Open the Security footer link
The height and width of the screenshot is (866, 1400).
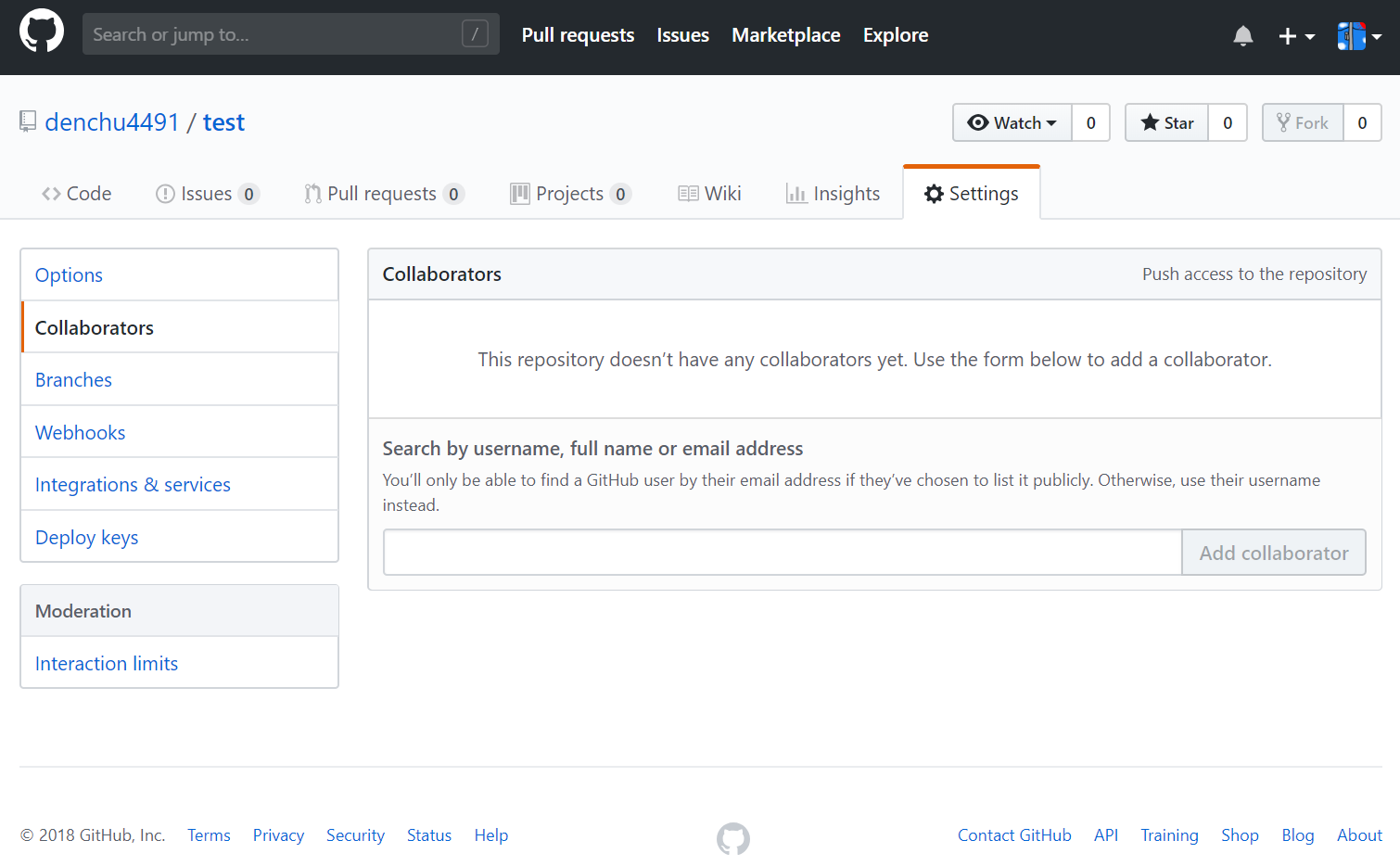(355, 835)
